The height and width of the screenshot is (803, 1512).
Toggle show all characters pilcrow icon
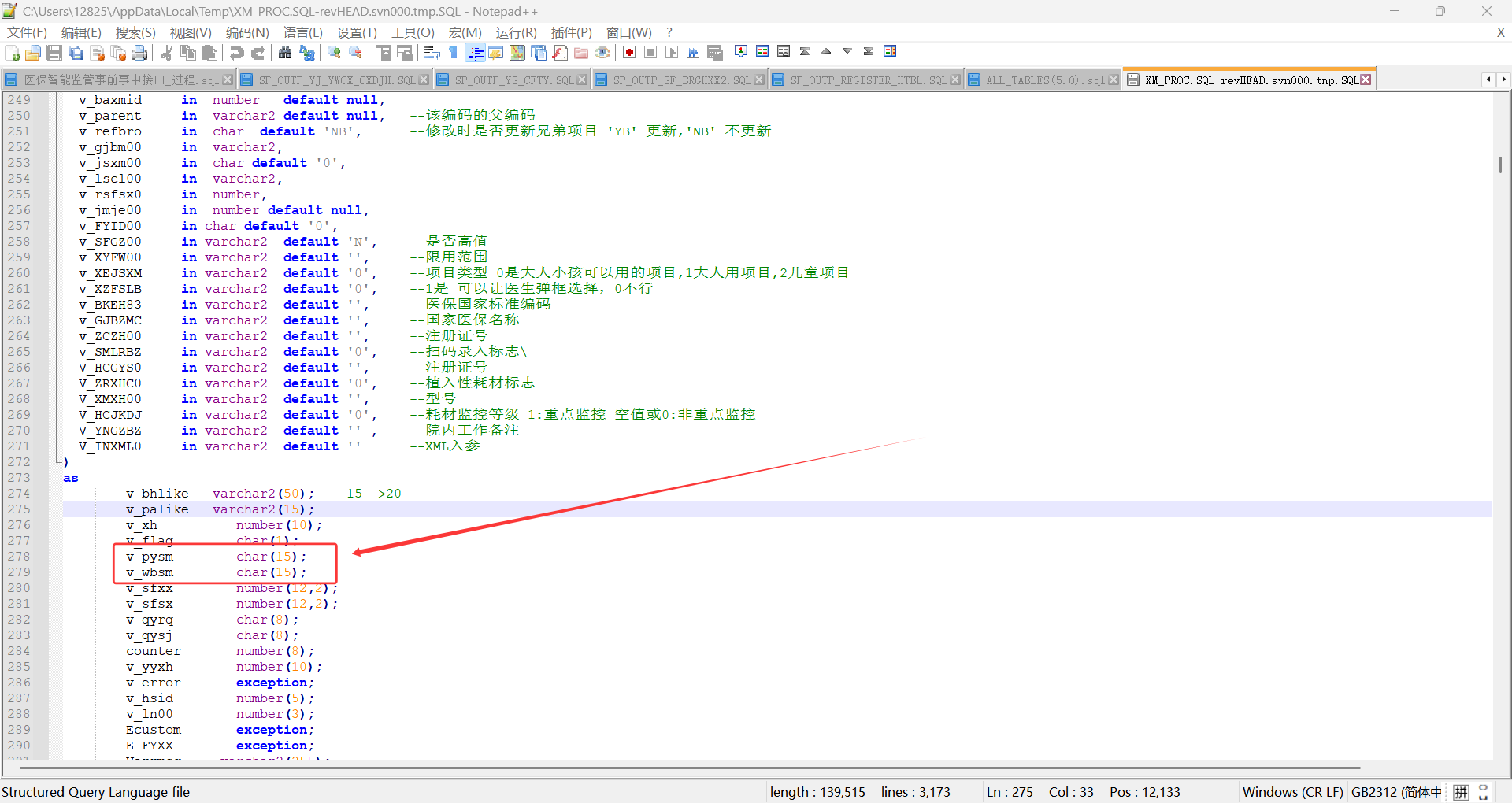coord(453,53)
